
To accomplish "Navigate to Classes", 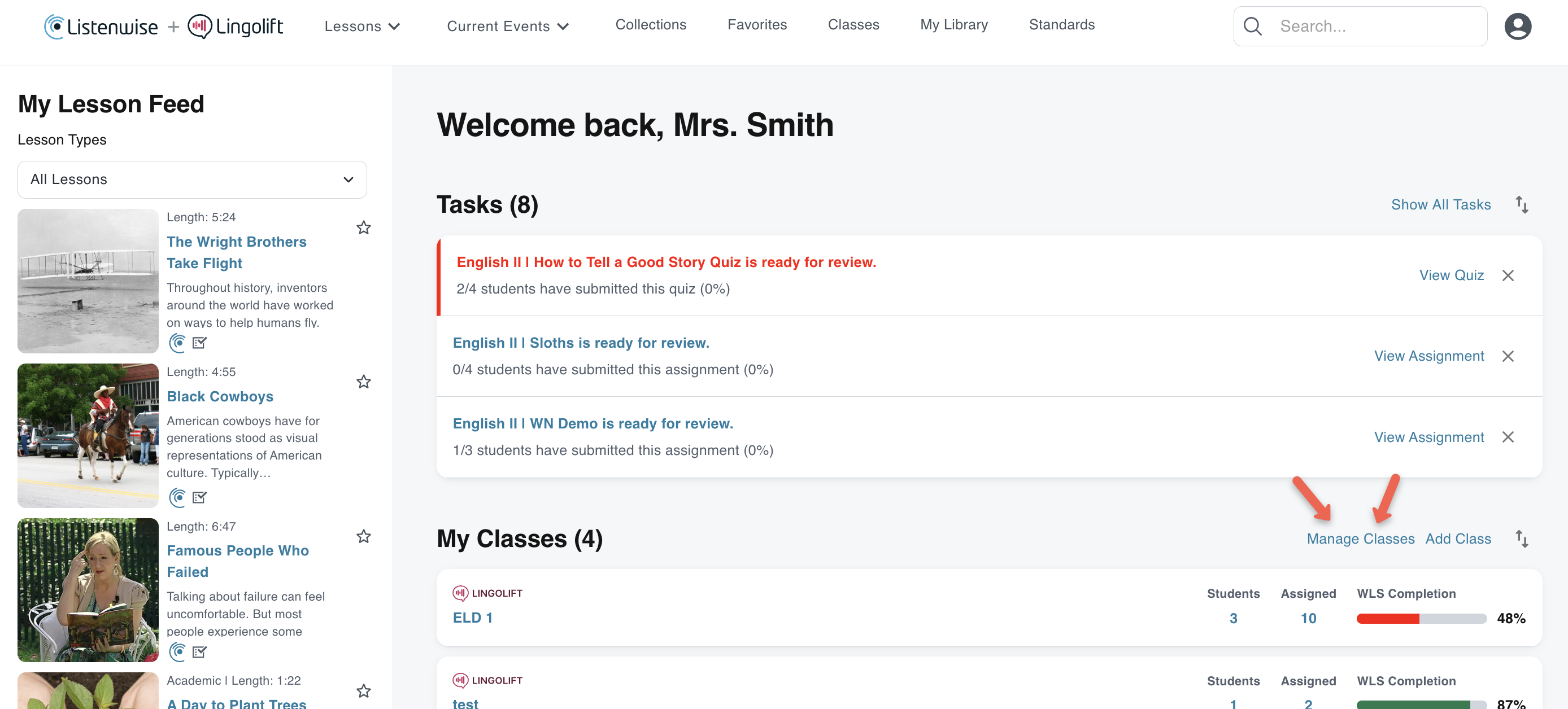I will 853,25.
